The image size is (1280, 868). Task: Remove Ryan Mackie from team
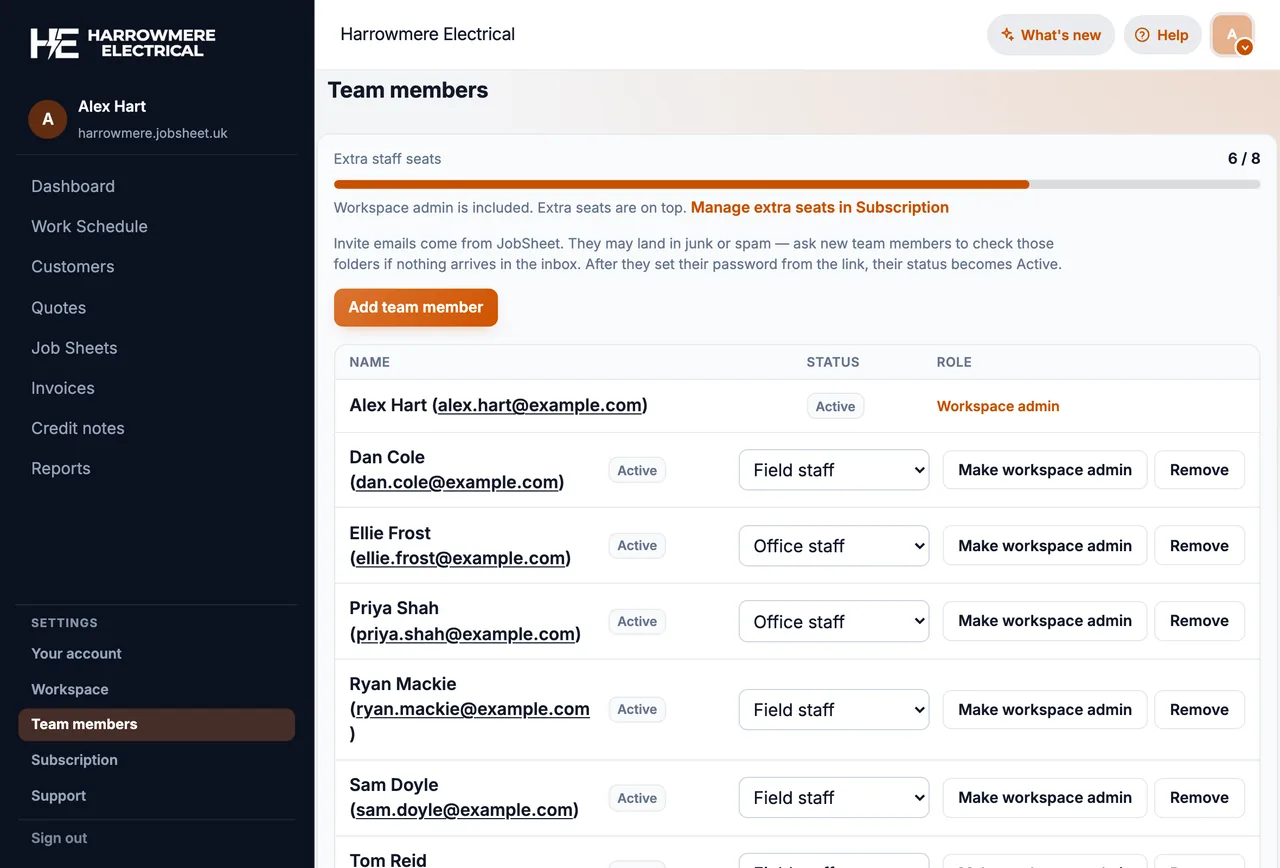click(x=1199, y=710)
